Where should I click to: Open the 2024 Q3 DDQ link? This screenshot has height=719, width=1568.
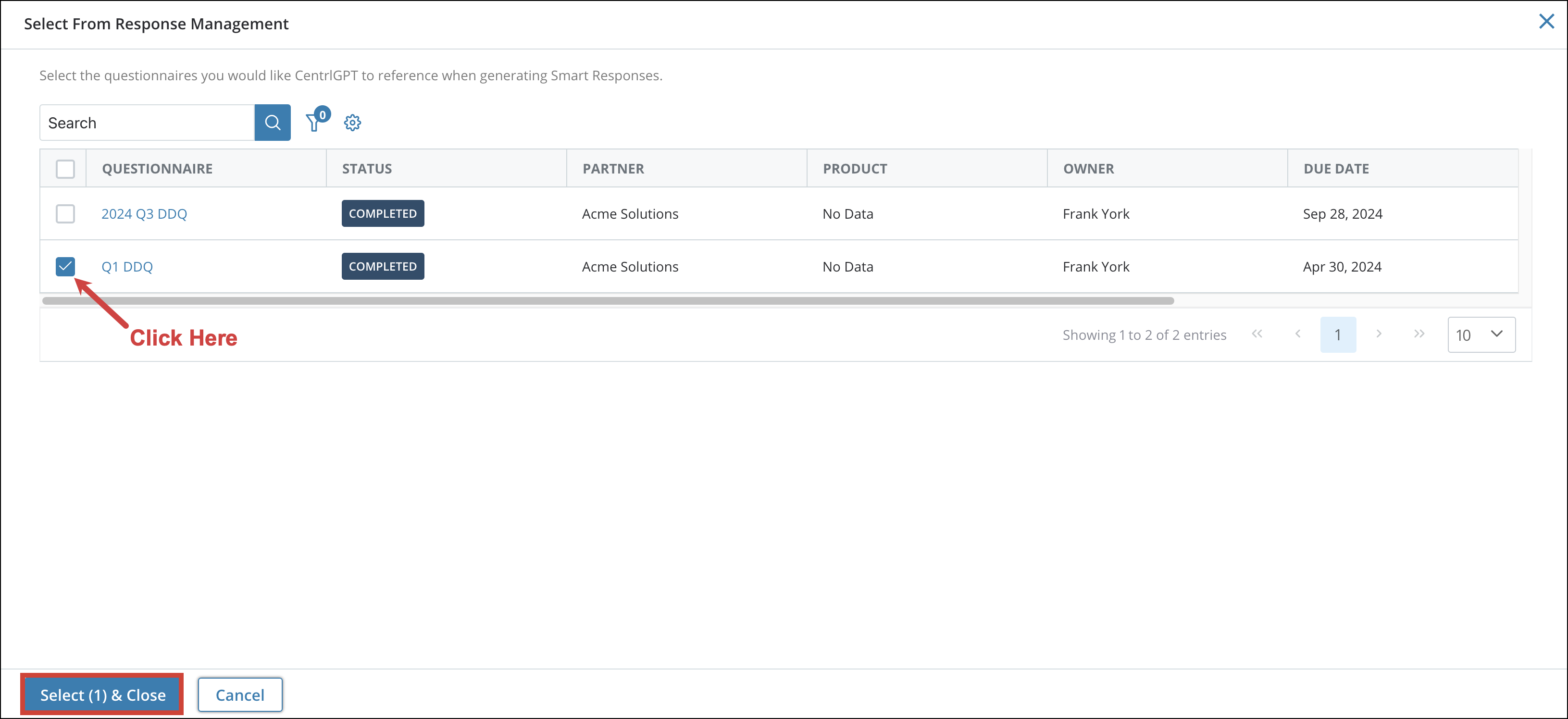[x=144, y=214]
